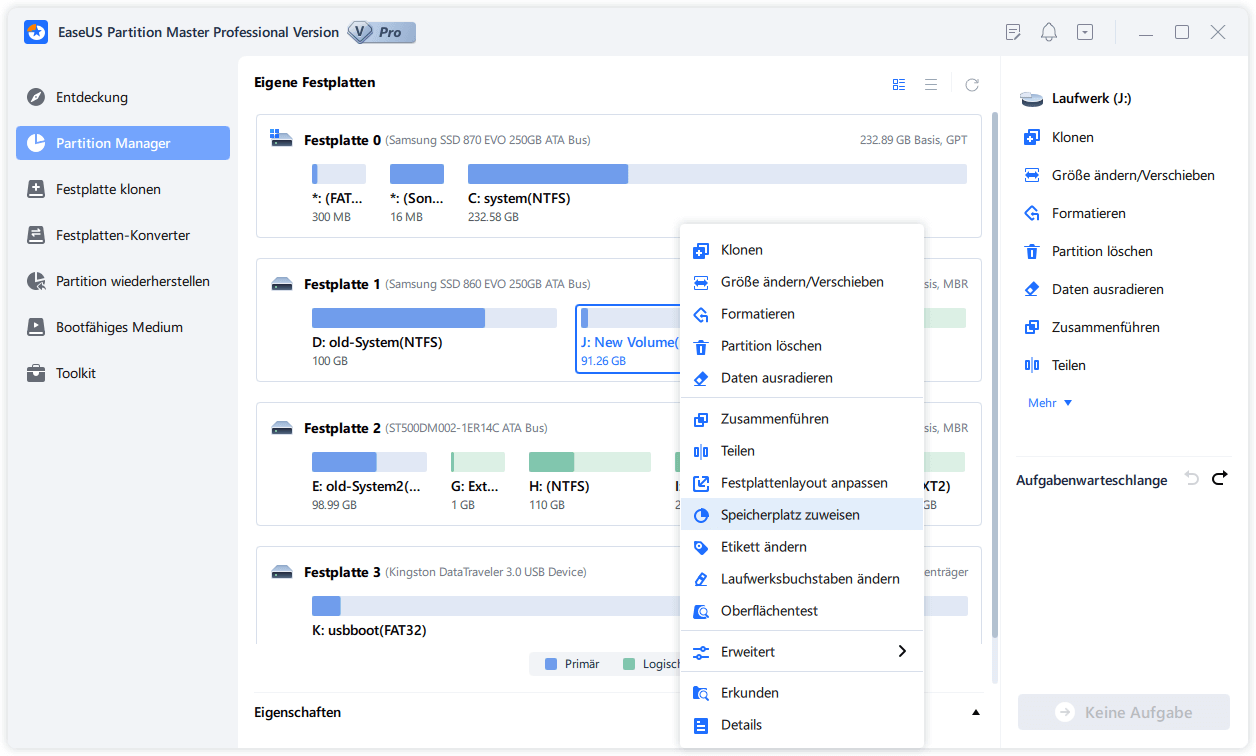This screenshot has height=756, width=1256.
Task: Select Laufwerksbuchstaben ändern in the context menu
Action: click(x=802, y=579)
